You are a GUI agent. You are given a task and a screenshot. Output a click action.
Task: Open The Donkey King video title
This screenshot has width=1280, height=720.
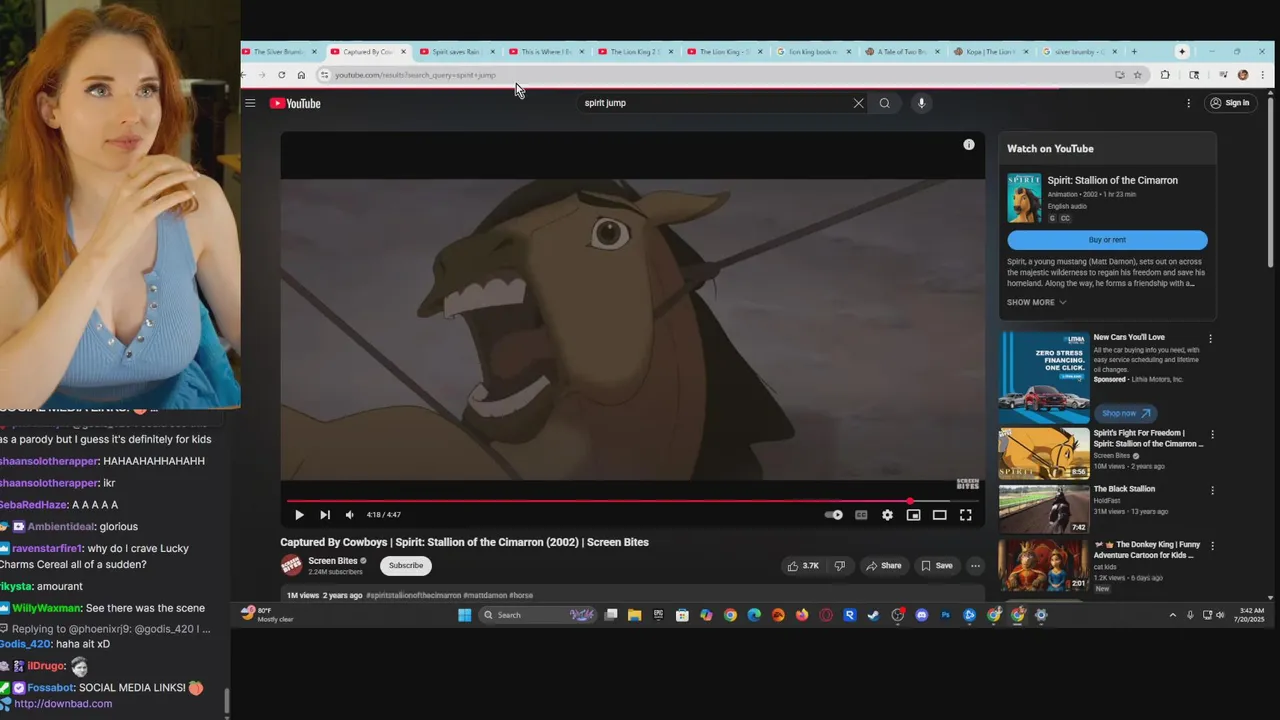(1147, 550)
